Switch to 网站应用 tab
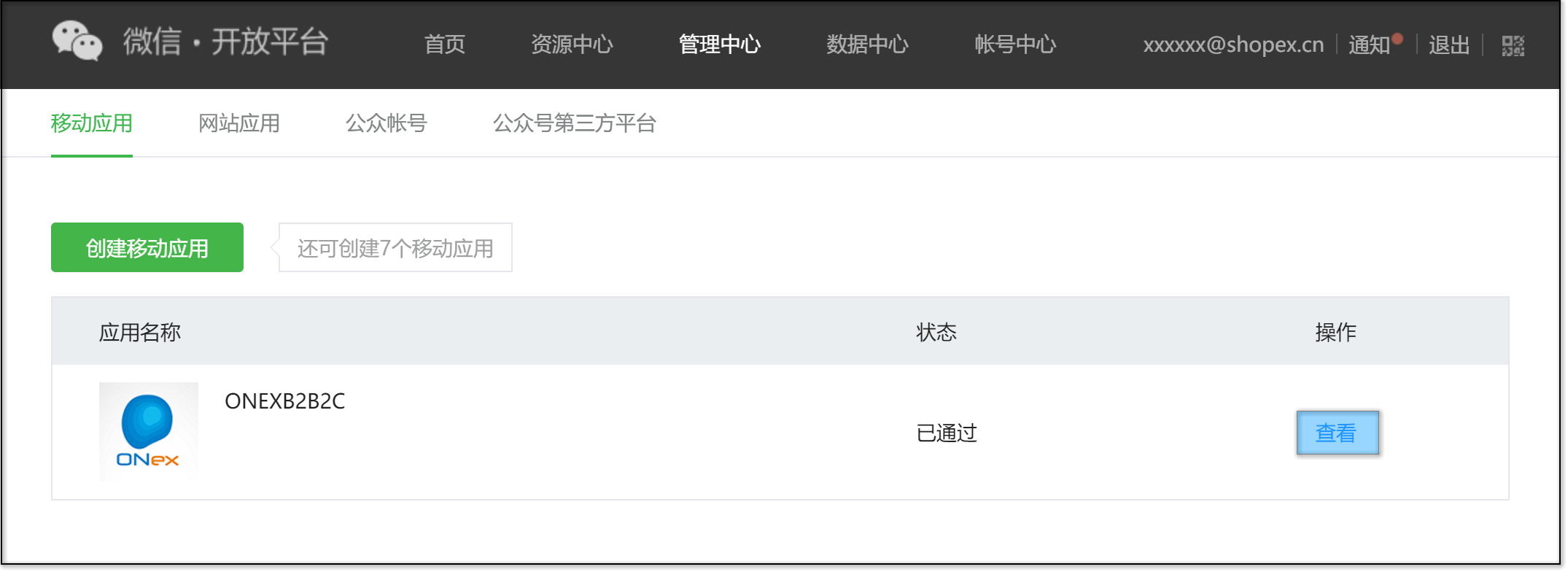 coord(239,123)
